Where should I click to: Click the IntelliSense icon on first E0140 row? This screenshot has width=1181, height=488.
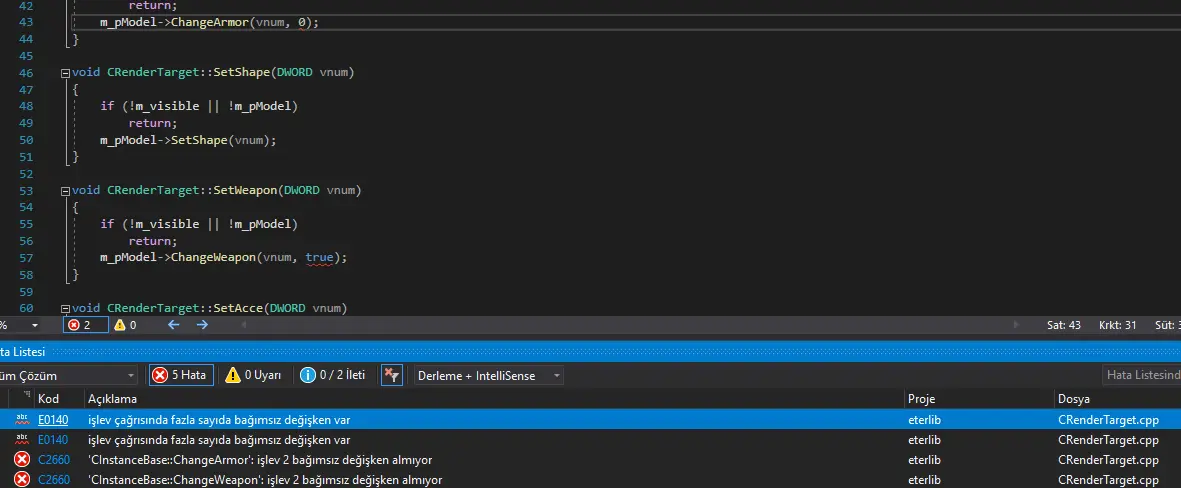[22, 420]
